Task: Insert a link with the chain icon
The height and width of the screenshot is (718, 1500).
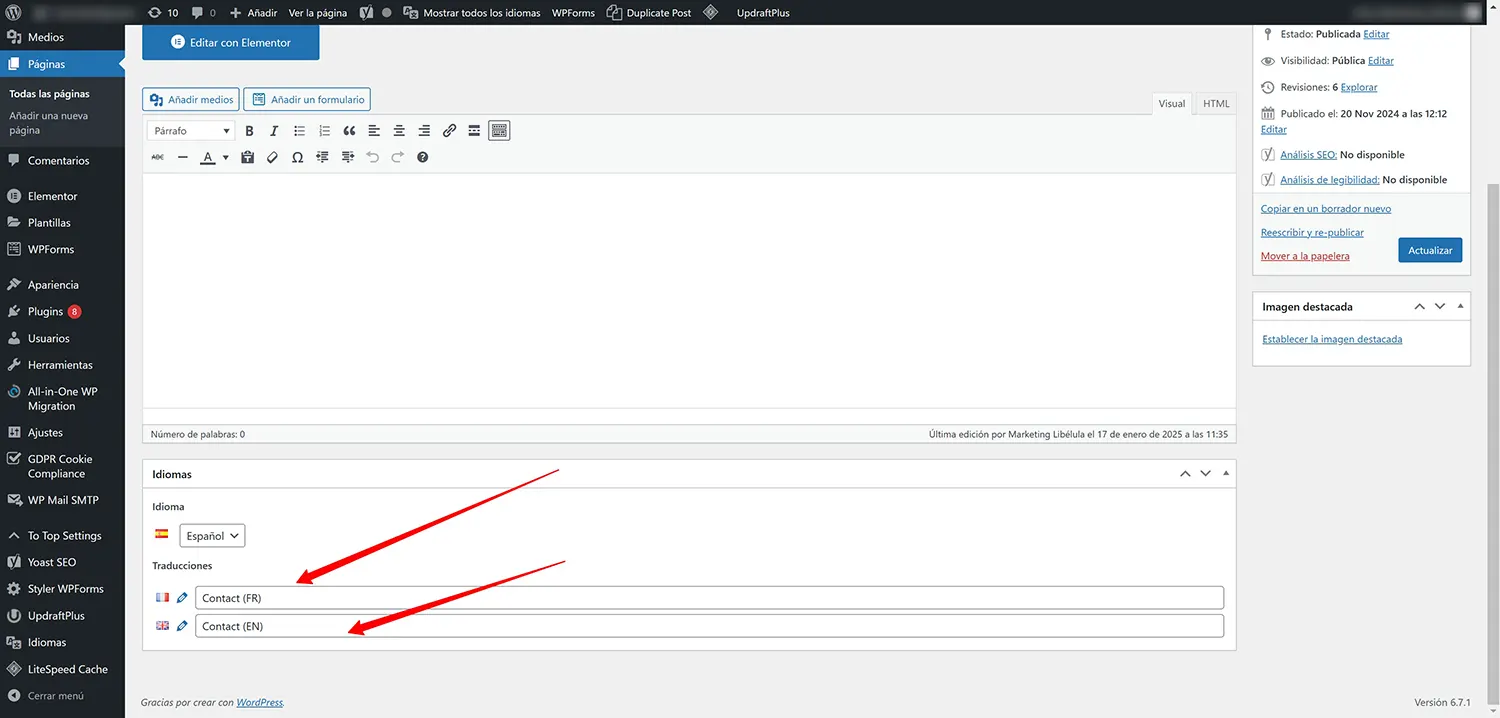Action: click(449, 131)
